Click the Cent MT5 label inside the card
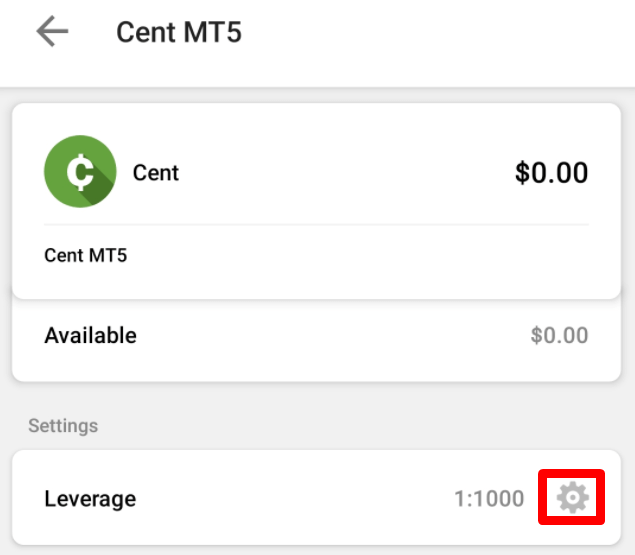The image size is (635, 555). pyautogui.click(x=85, y=255)
